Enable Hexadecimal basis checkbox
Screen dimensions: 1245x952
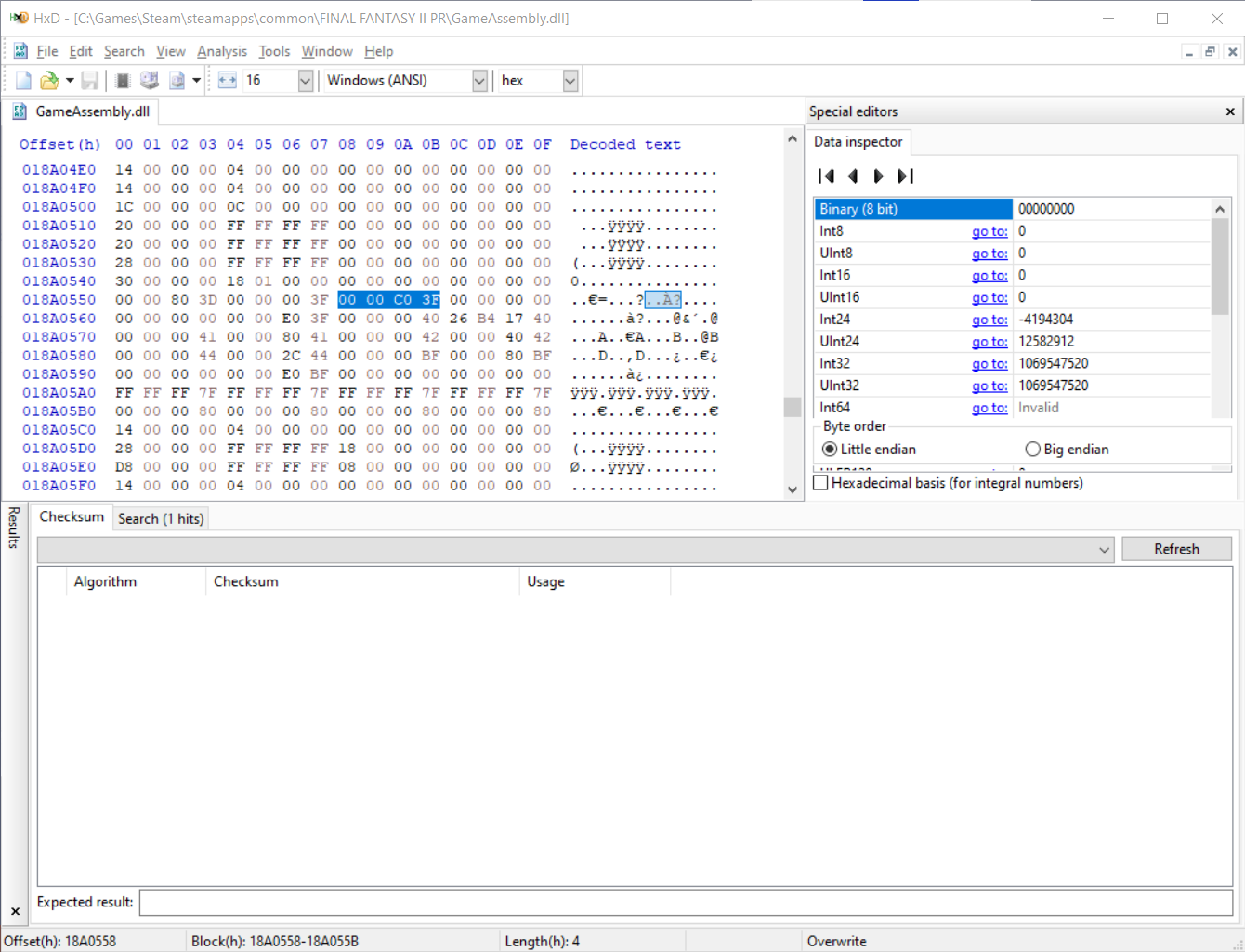coord(820,483)
